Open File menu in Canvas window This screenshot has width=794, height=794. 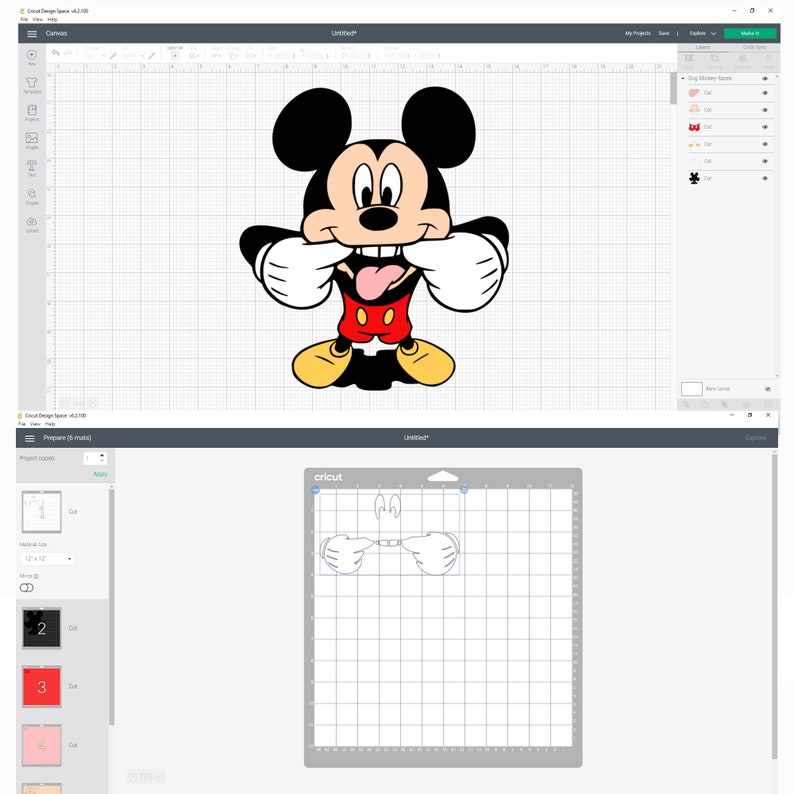click(24, 19)
